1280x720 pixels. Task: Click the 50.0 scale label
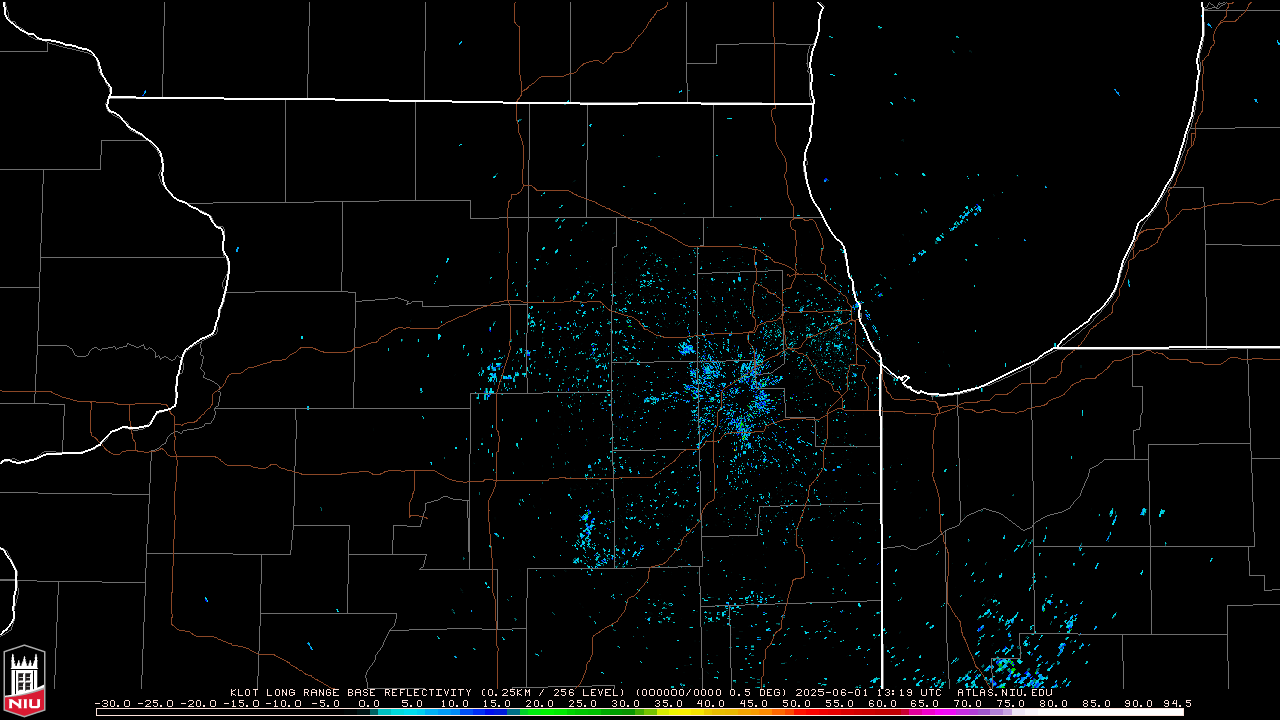(x=797, y=703)
